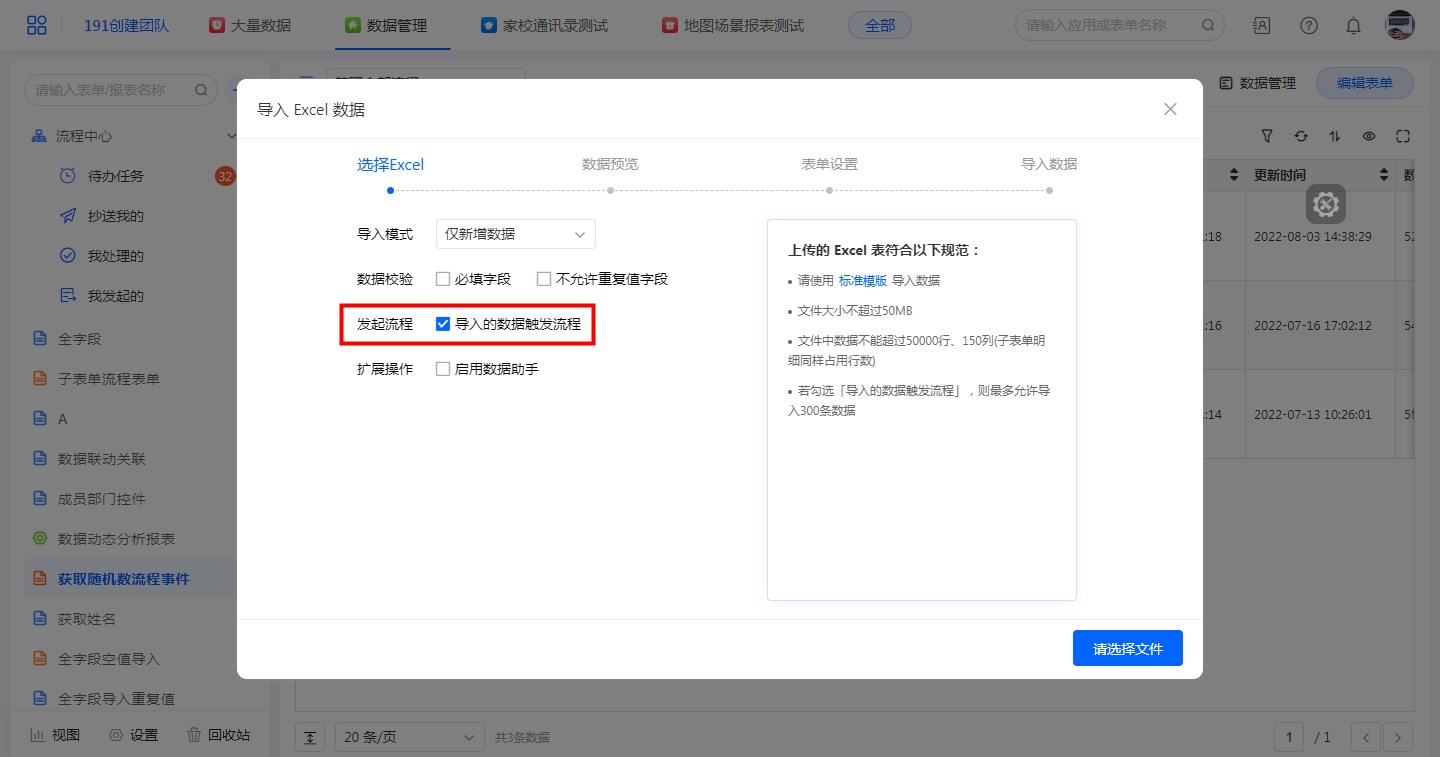Open the 导入模式 dropdown

(x=515, y=234)
